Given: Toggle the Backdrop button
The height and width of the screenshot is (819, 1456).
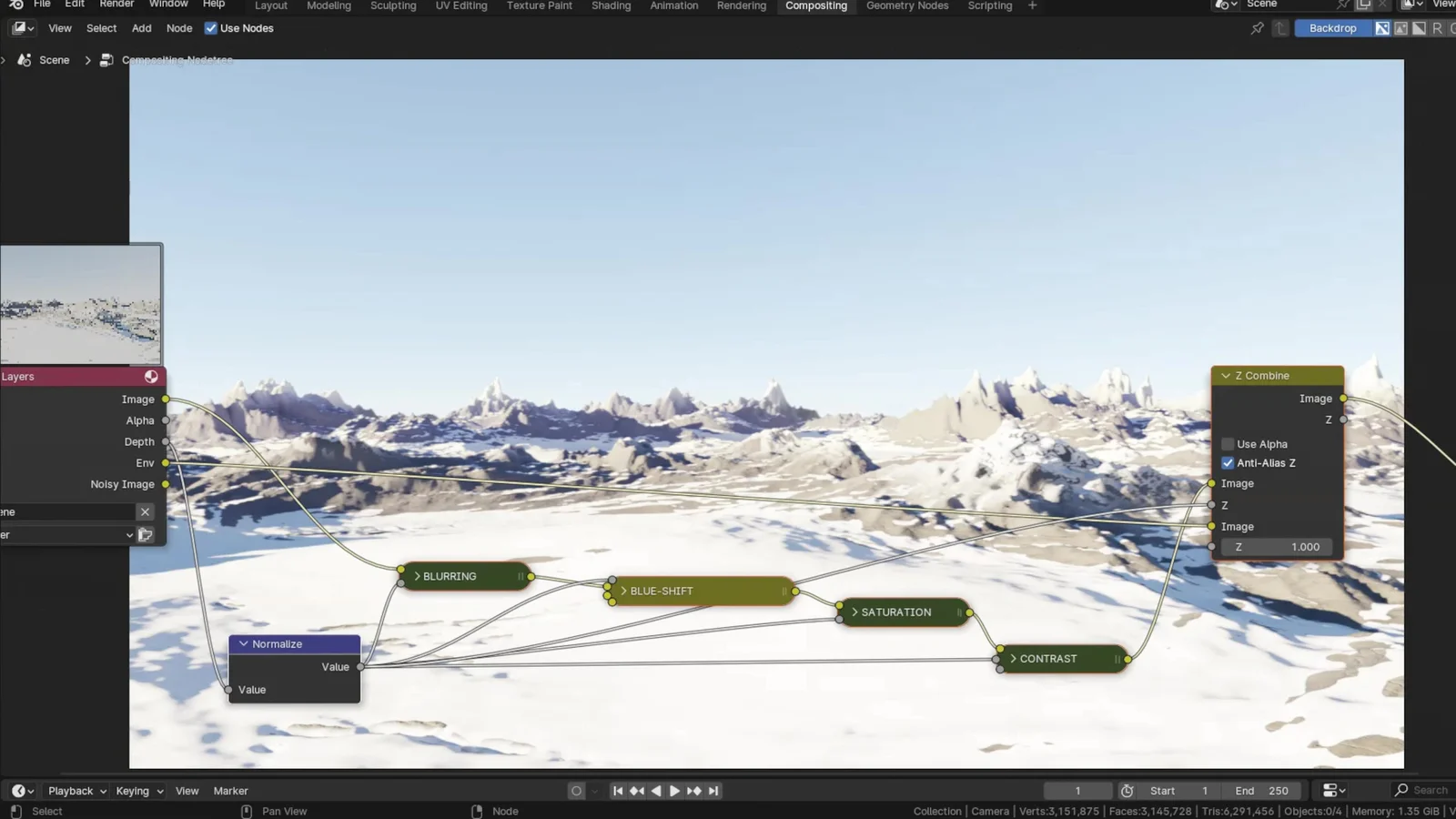Looking at the screenshot, I should point(1332,28).
